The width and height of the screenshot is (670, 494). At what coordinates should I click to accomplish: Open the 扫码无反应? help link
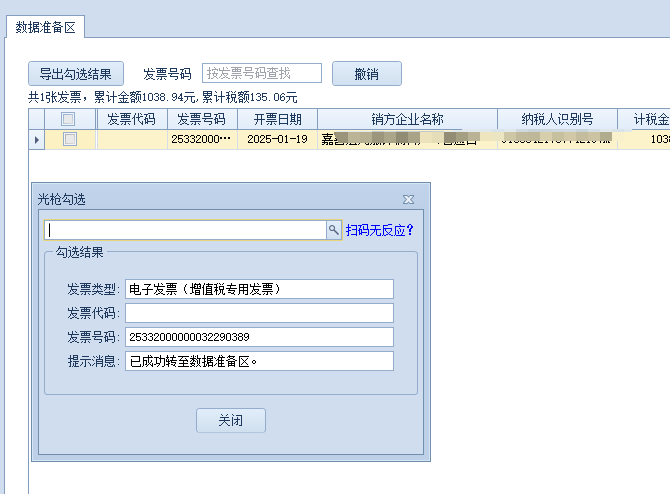point(380,230)
